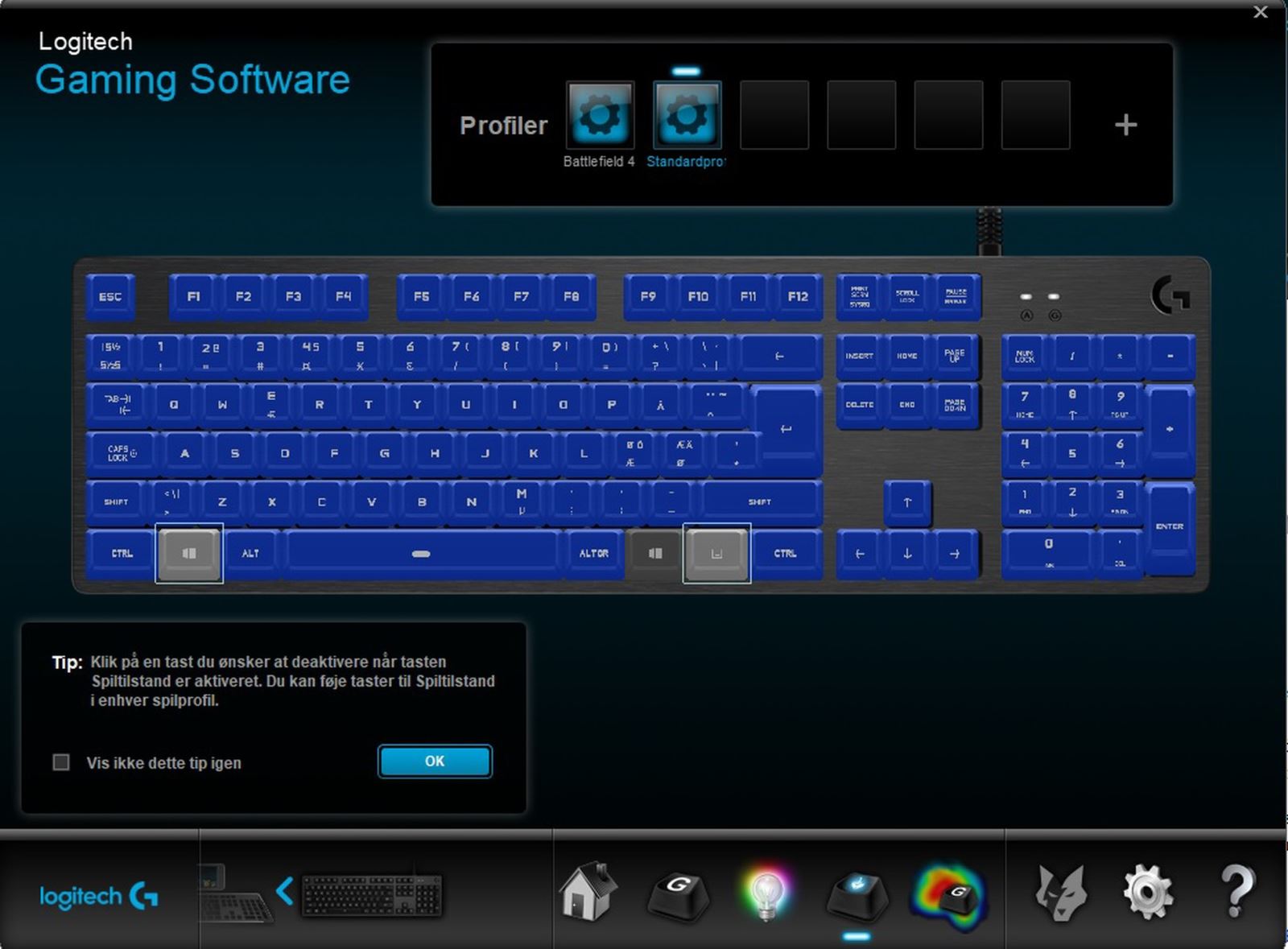
Task: Toggle the Insert key
Action: (x=859, y=356)
